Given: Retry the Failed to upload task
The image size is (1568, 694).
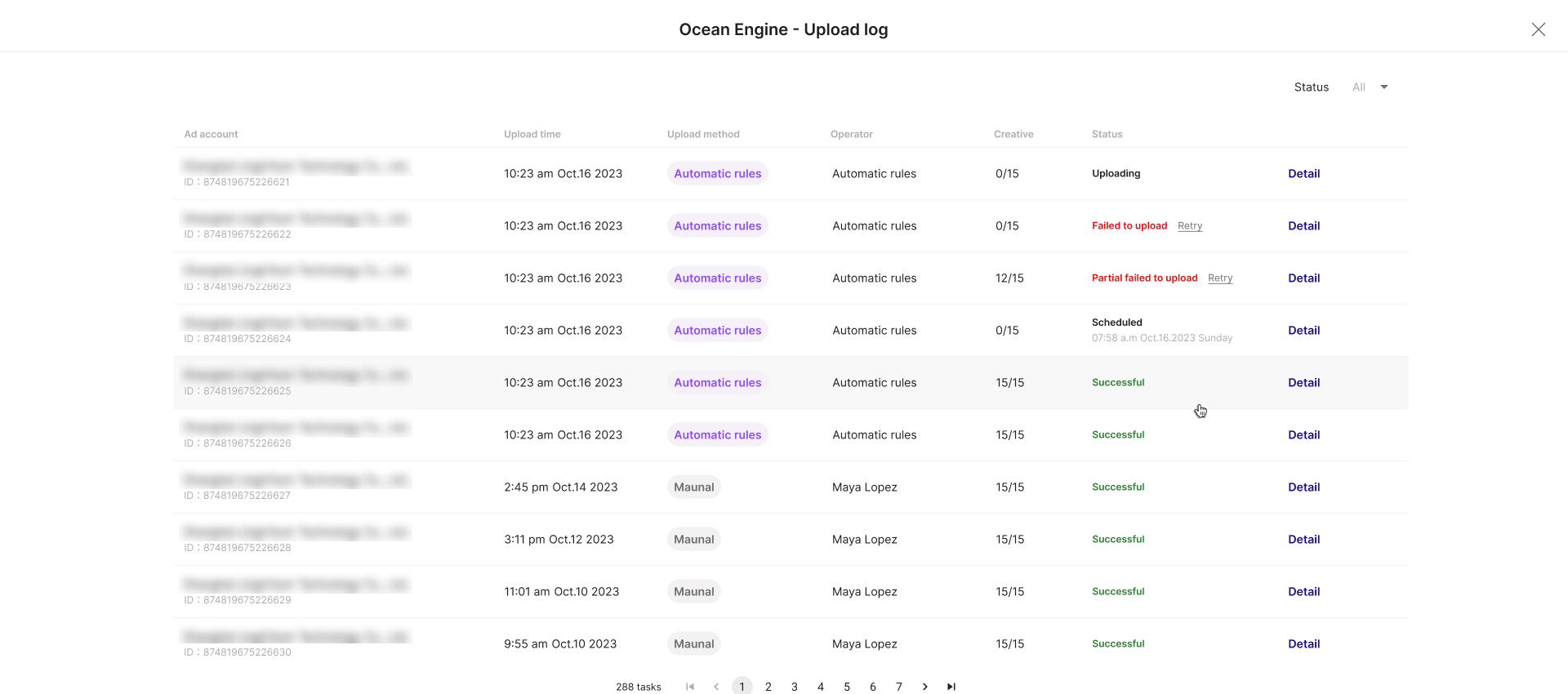Looking at the screenshot, I should [1189, 226].
